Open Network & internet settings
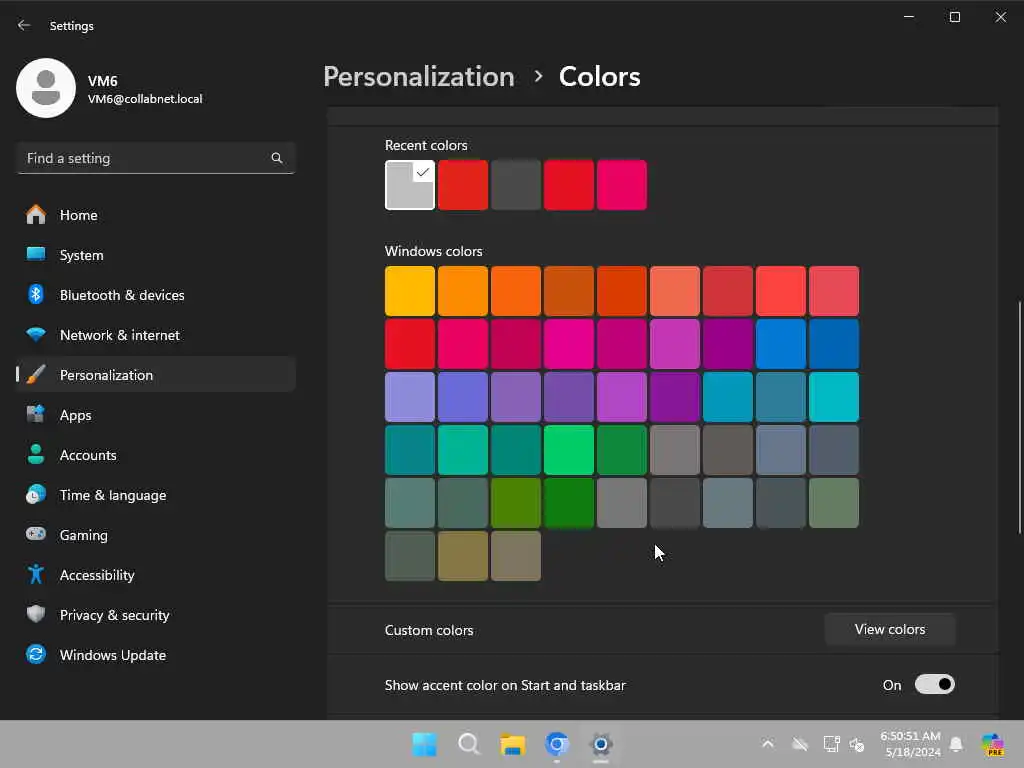Image resolution: width=1024 pixels, height=768 pixels. coord(155,335)
